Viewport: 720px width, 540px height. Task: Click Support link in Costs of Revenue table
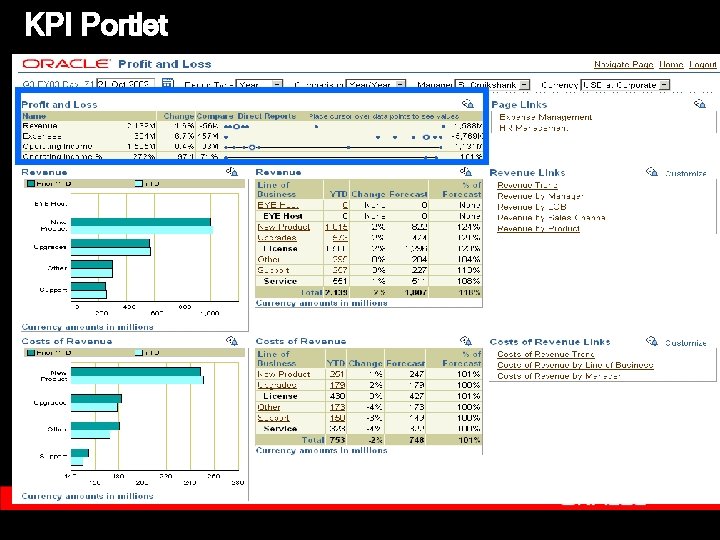[x=273, y=418]
